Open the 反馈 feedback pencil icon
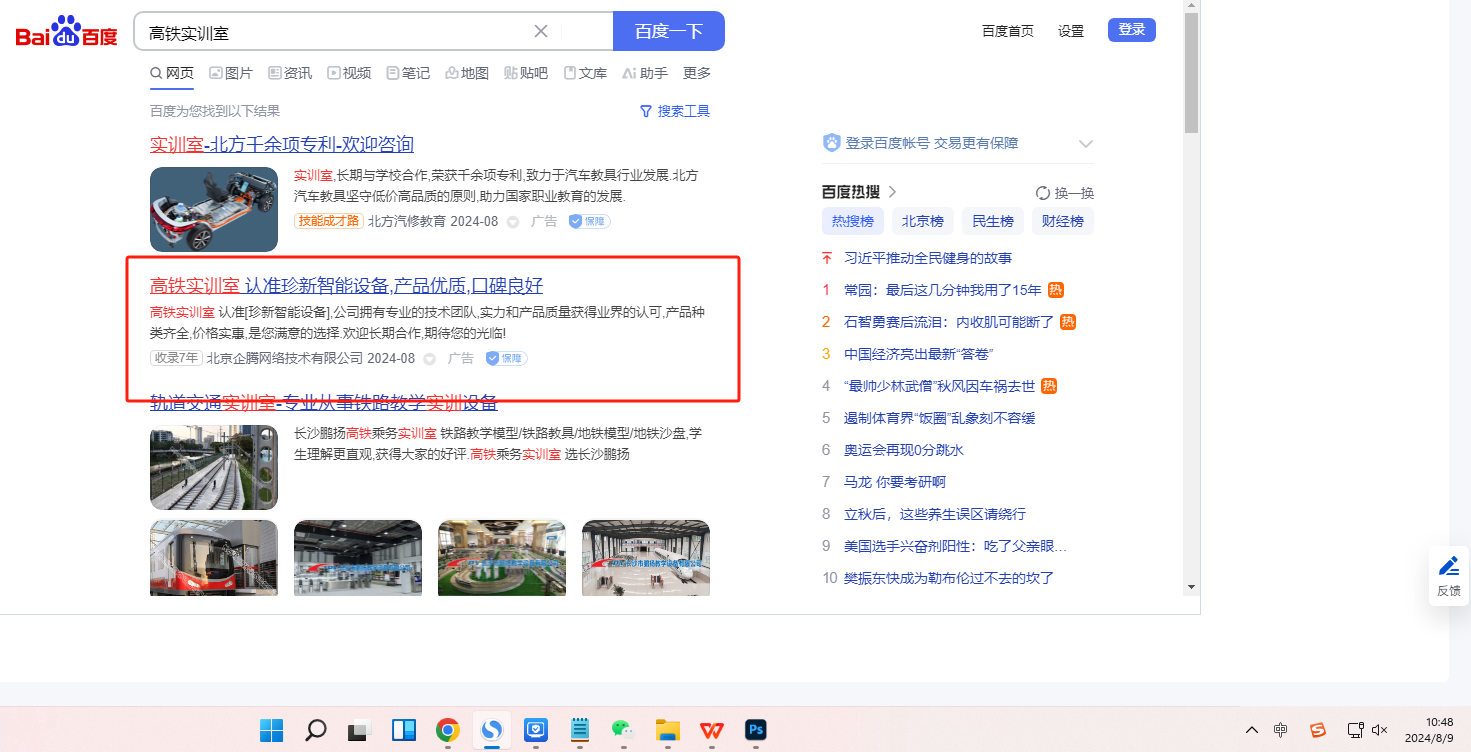 pos(1449,567)
